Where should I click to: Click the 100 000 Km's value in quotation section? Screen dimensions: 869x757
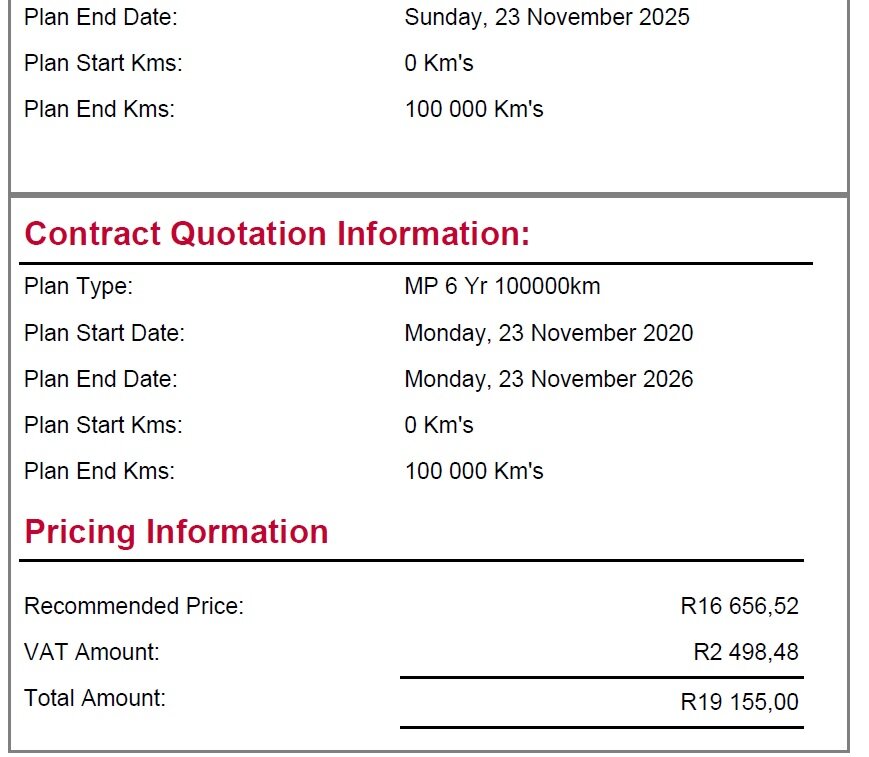(474, 472)
